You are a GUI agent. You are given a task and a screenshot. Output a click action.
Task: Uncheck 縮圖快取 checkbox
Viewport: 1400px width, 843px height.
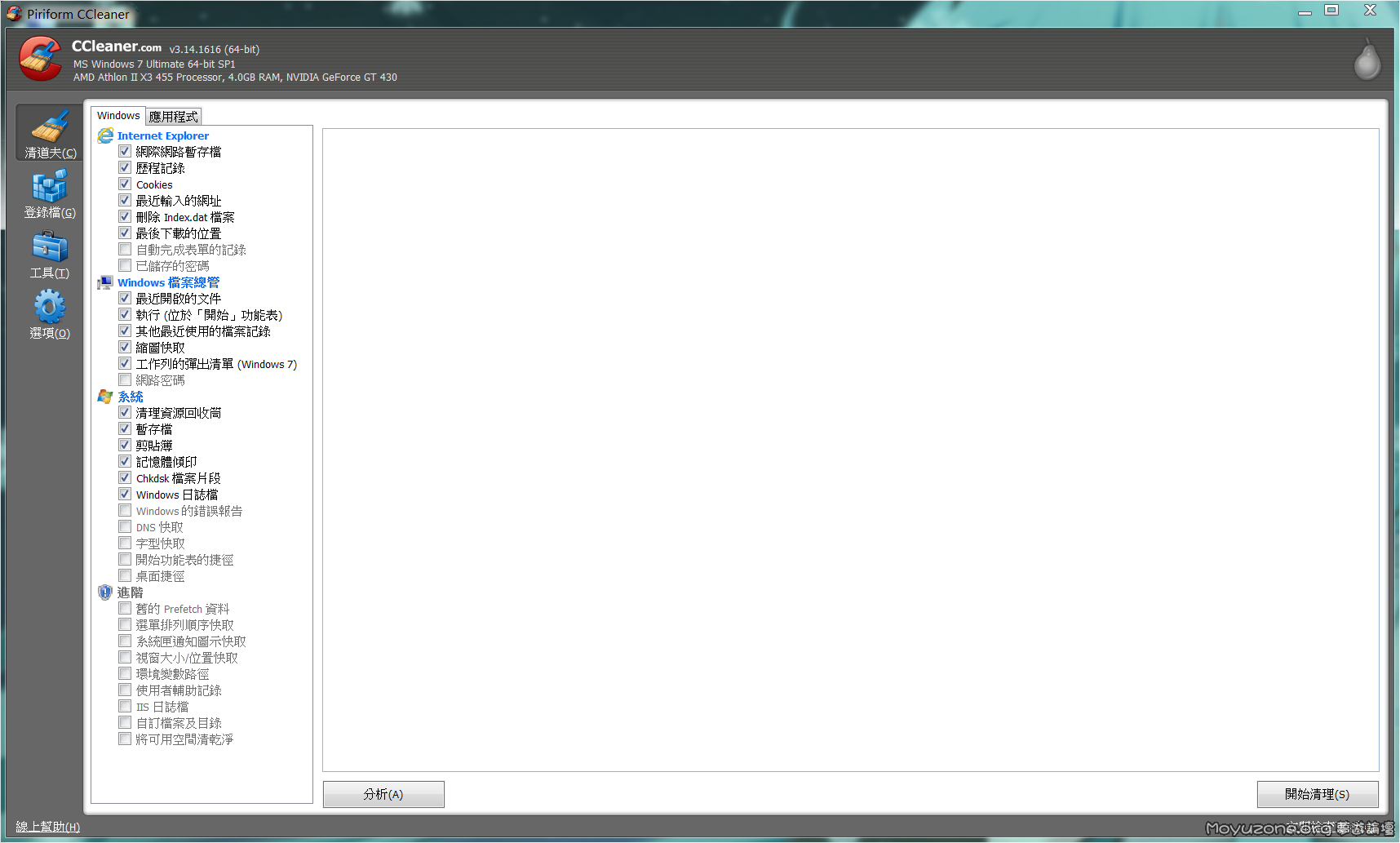[x=125, y=347]
